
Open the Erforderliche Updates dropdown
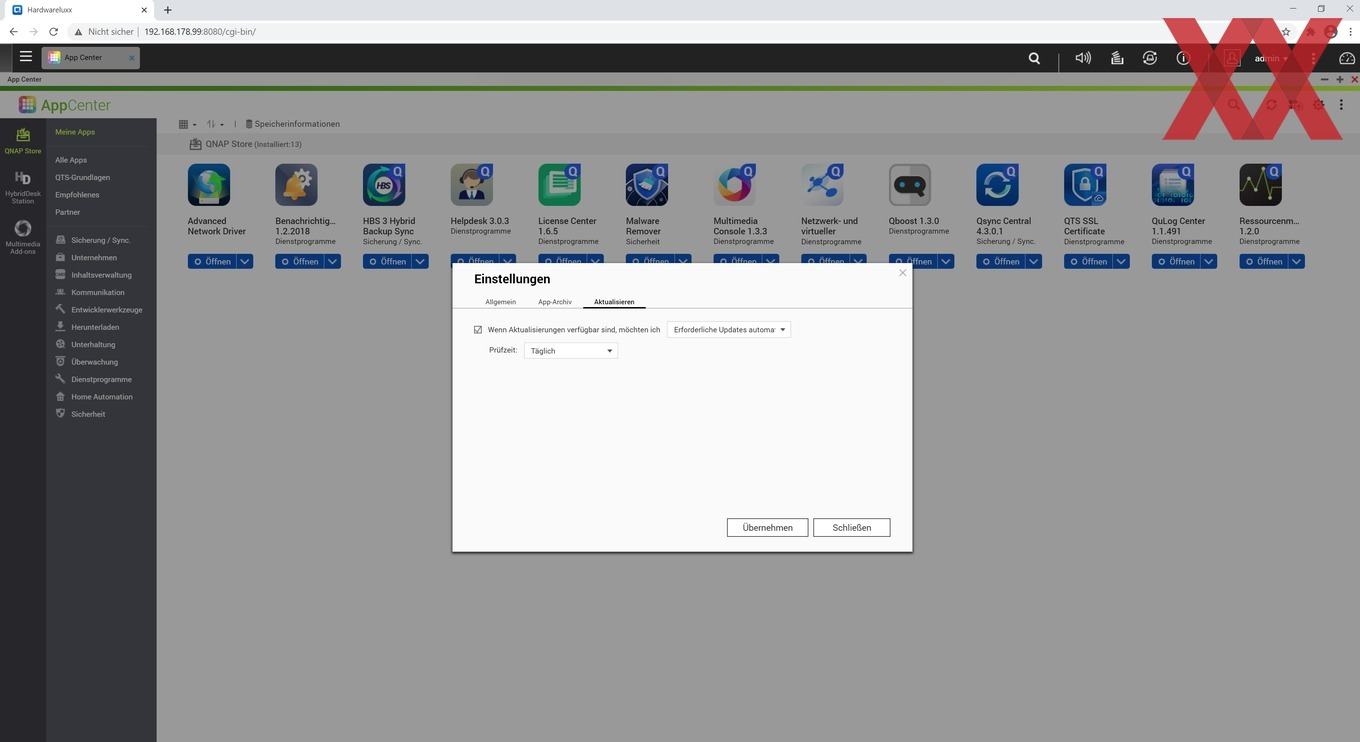pos(729,329)
